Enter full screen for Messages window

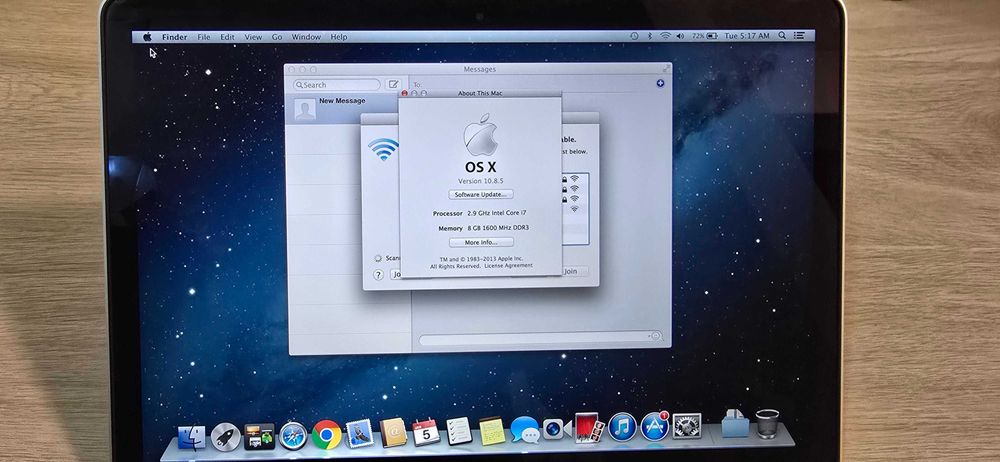point(666,68)
